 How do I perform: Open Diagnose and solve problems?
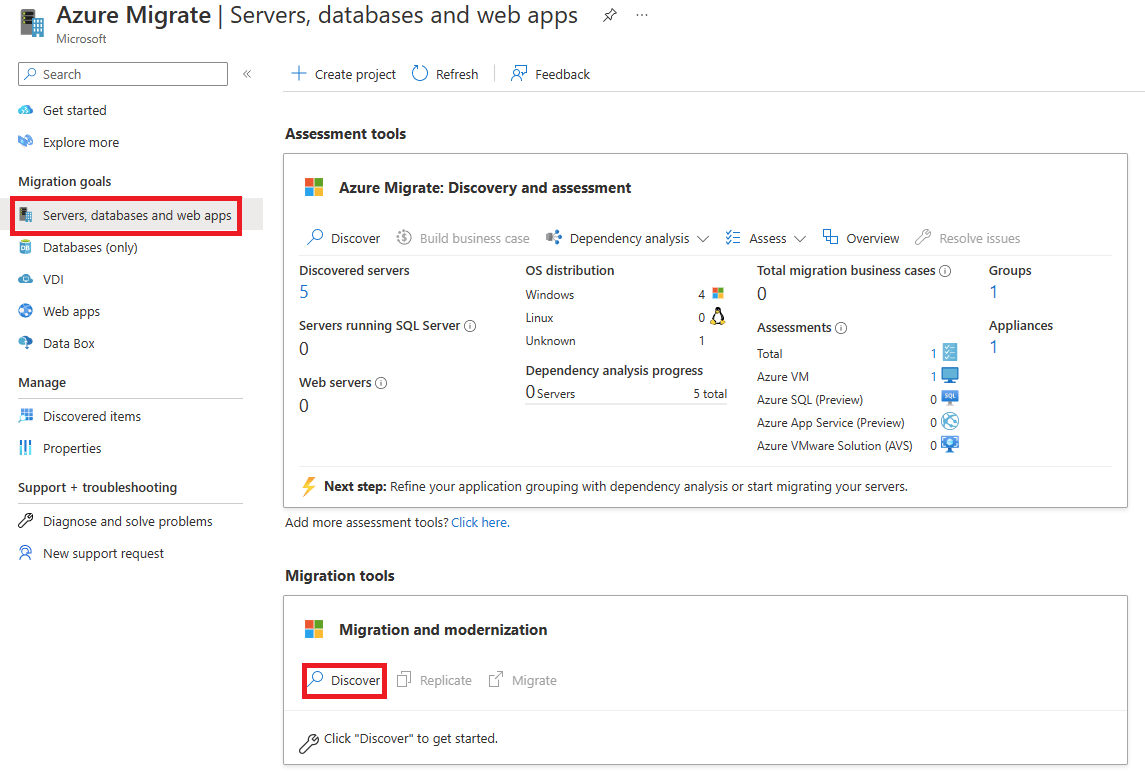click(128, 521)
